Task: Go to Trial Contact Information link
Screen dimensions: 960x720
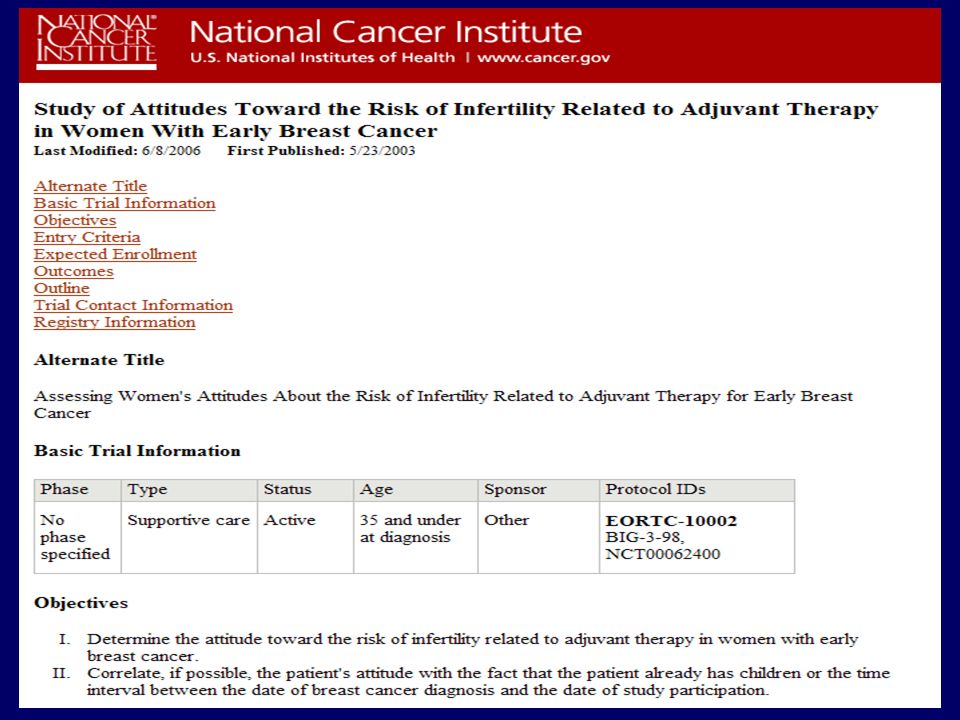Action: 133,306
